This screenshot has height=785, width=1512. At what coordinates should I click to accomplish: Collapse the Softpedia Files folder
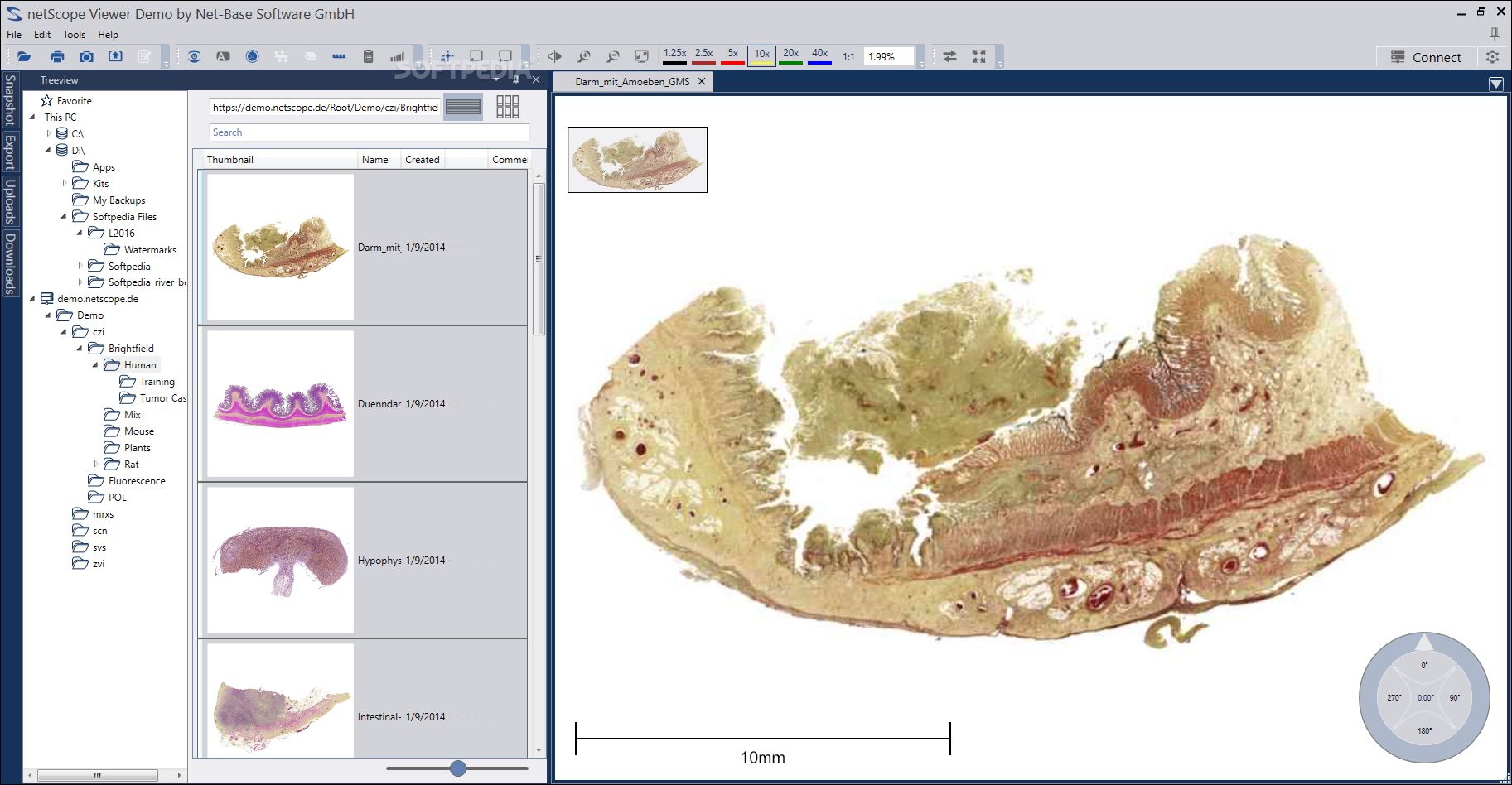tap(64, 216)
